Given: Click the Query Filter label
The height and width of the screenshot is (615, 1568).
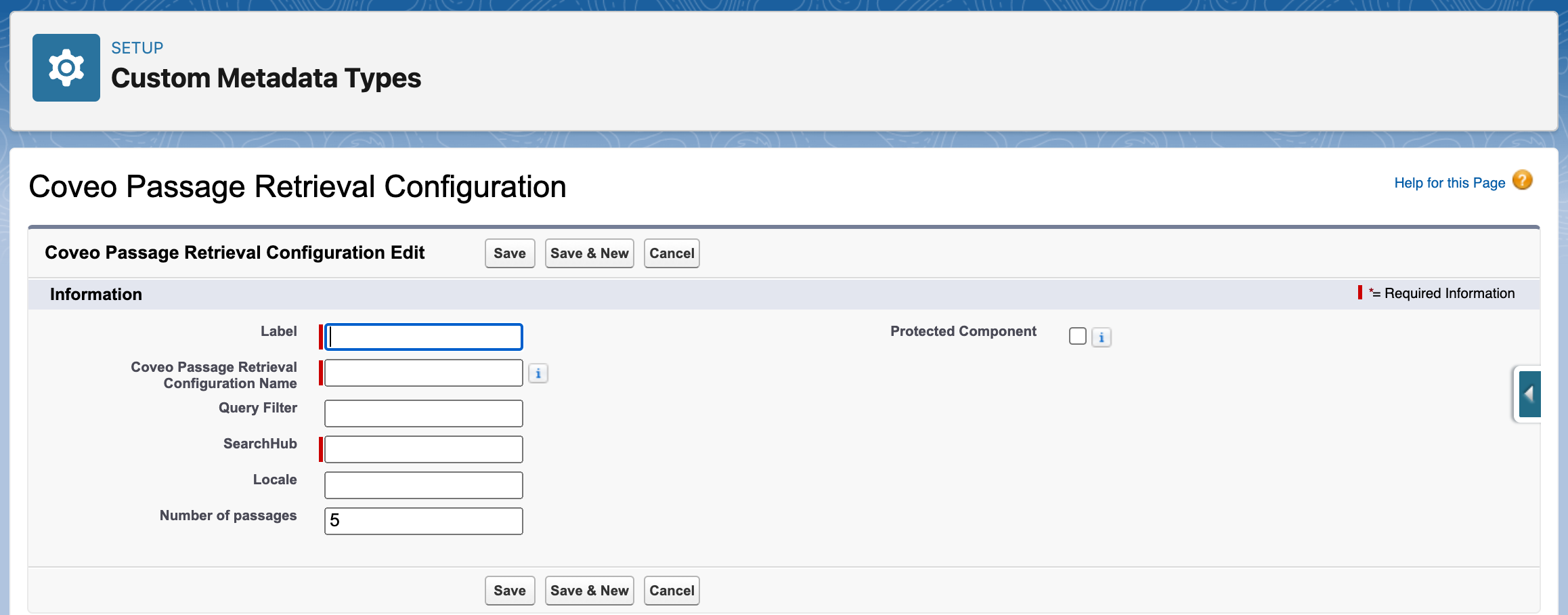Looking at the screenshot, I should [258, 408].
